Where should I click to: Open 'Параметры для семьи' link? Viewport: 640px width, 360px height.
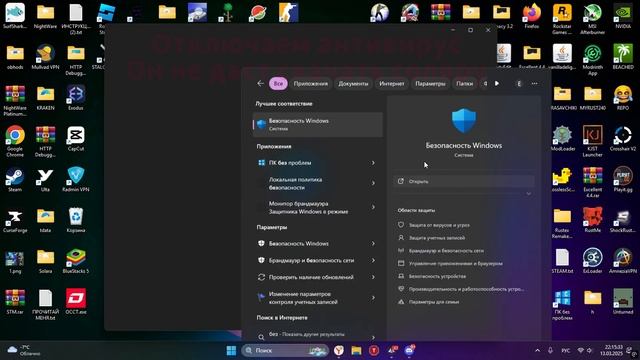click(x=434, y=302)
